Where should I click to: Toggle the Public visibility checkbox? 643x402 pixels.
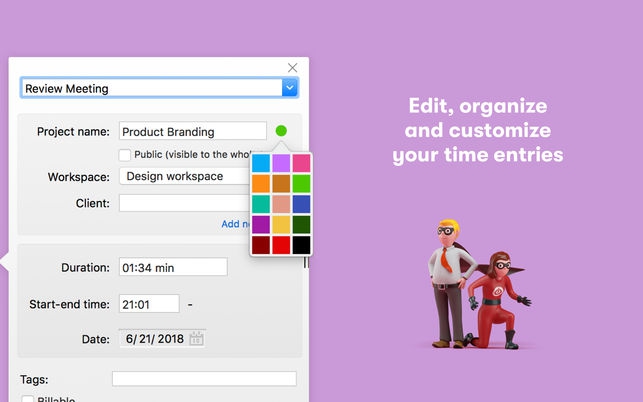pyautogui.click(x=125, y=155)
